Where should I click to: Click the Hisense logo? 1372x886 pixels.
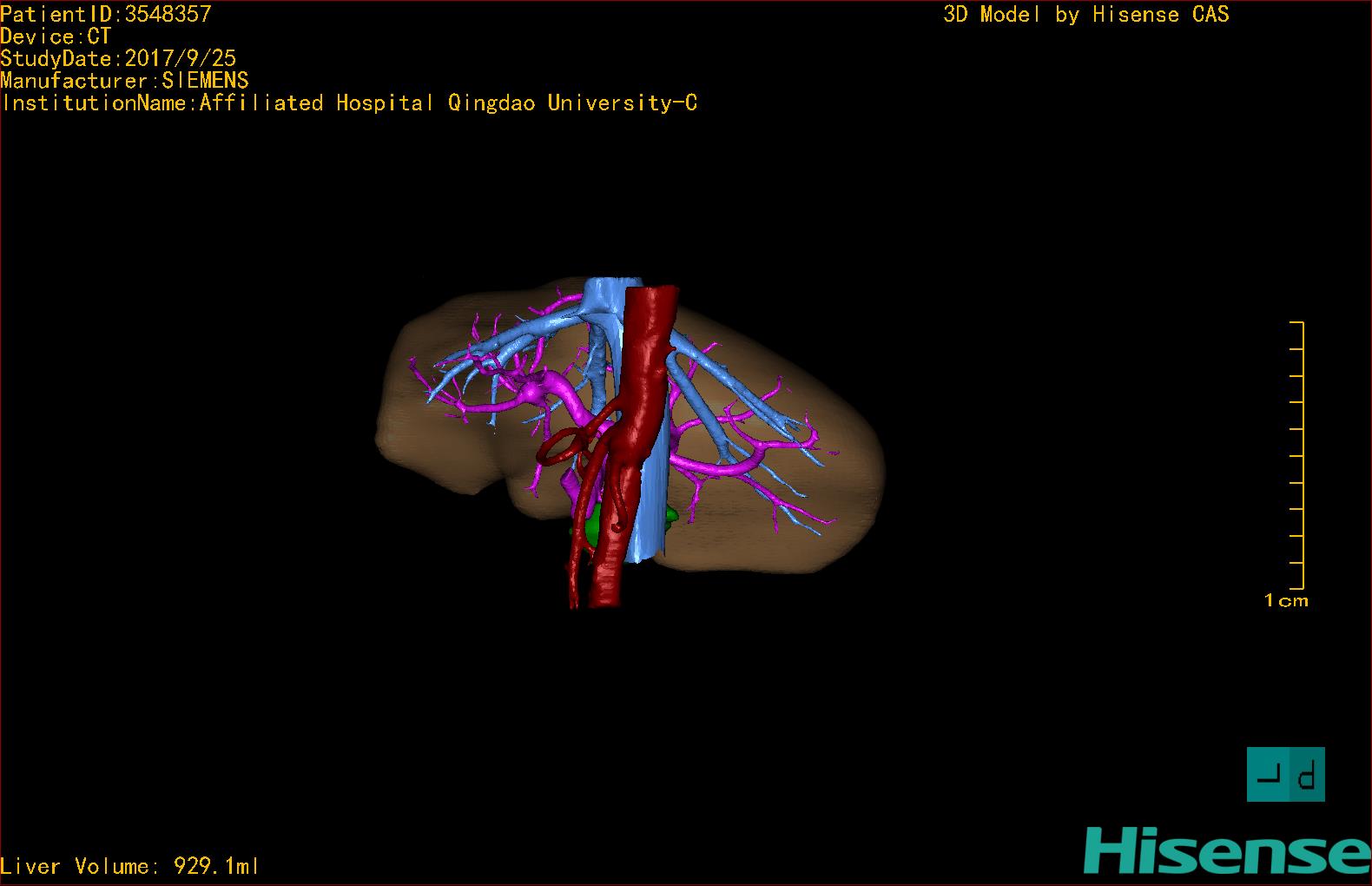tap(1226, 850)
